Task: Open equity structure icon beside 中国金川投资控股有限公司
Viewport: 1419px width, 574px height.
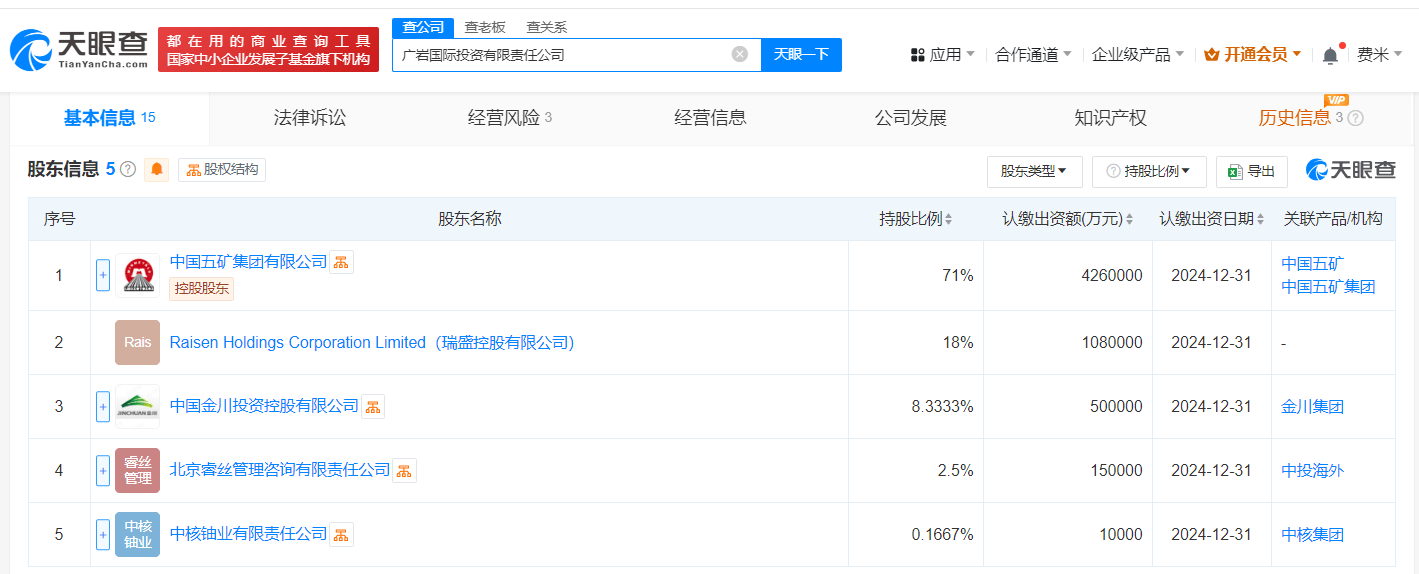Action: [x=373, y=406]
